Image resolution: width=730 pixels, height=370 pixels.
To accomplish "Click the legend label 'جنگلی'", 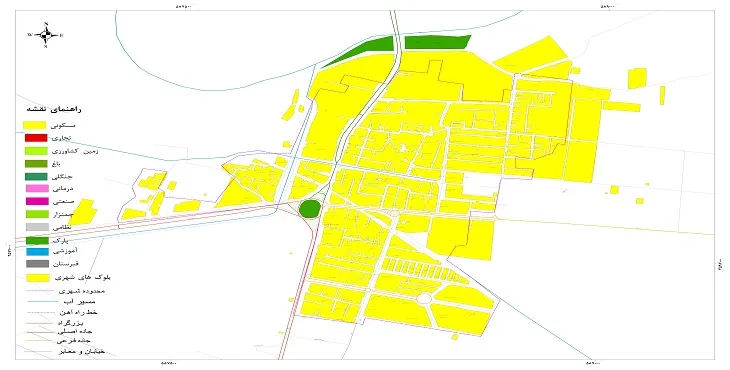I will pos(63,176).
